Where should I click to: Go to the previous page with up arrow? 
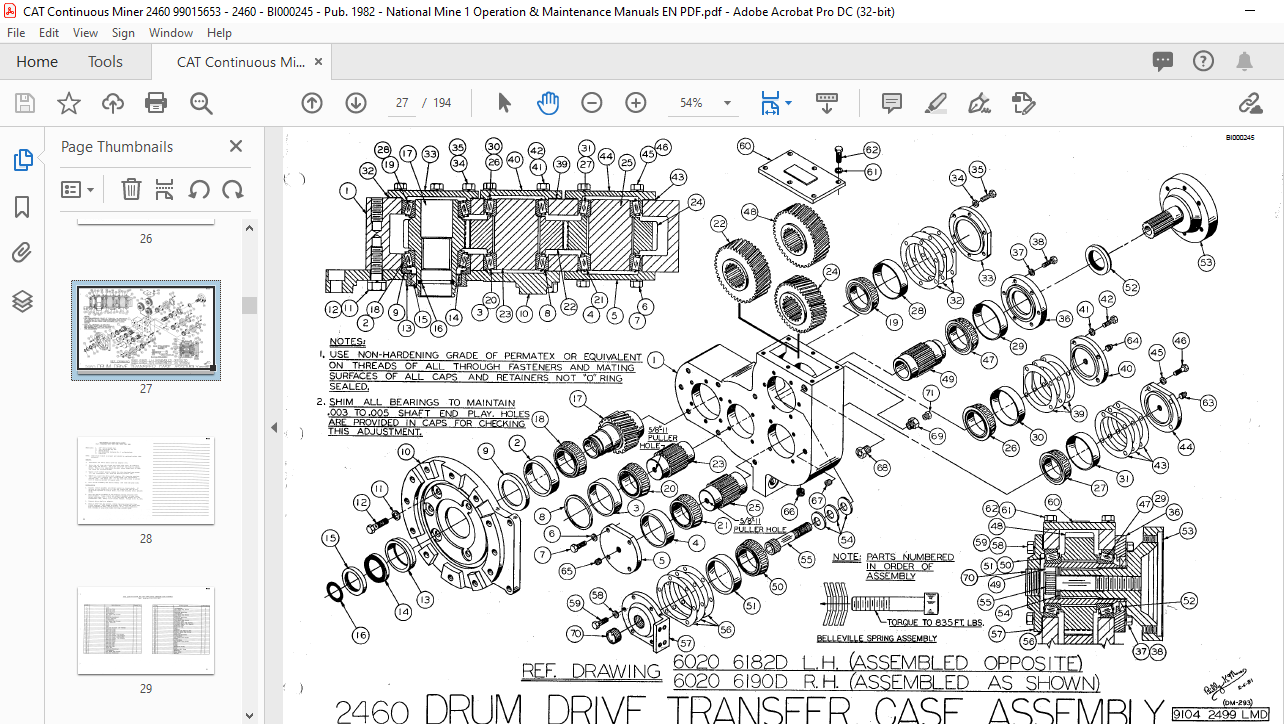(x=312, y=103)
